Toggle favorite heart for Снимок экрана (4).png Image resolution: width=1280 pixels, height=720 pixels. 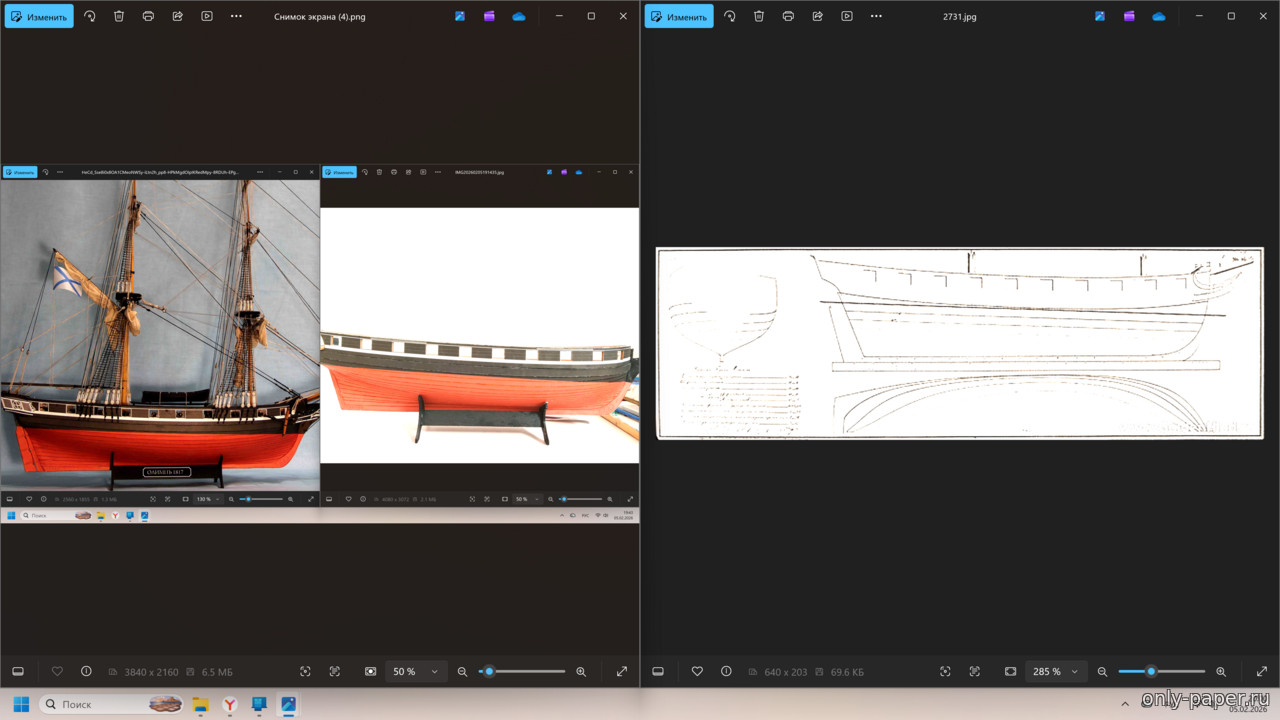(x=57, y=672)
